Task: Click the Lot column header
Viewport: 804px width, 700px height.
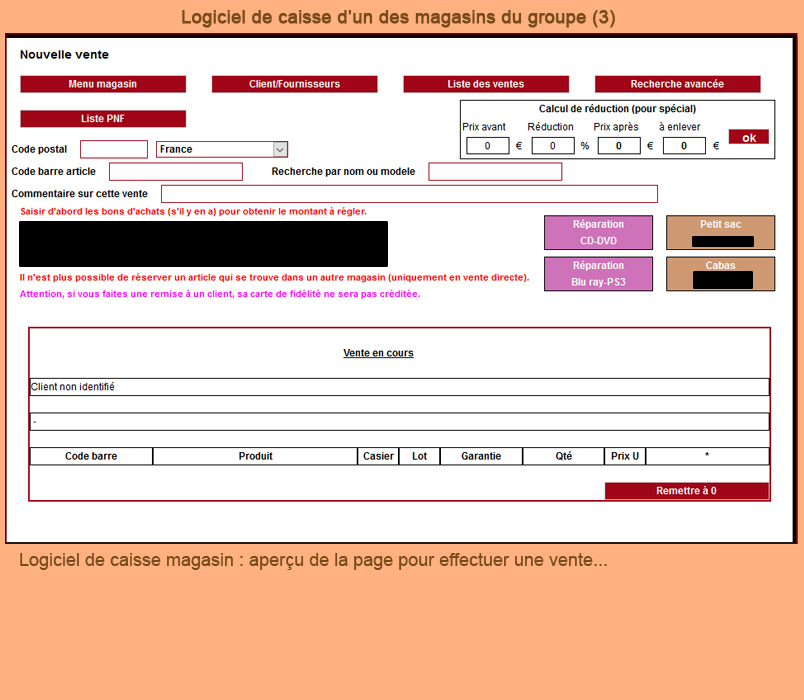Action: tap(419, 456)
